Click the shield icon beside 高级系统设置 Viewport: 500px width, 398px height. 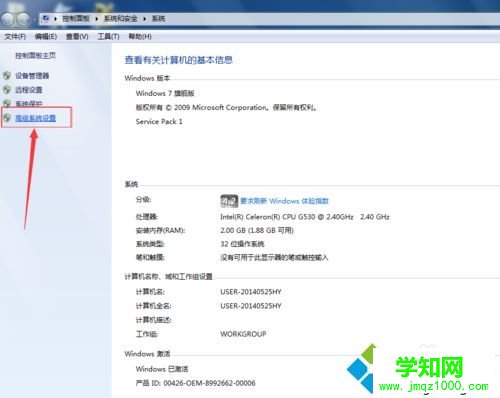point(7,118)
